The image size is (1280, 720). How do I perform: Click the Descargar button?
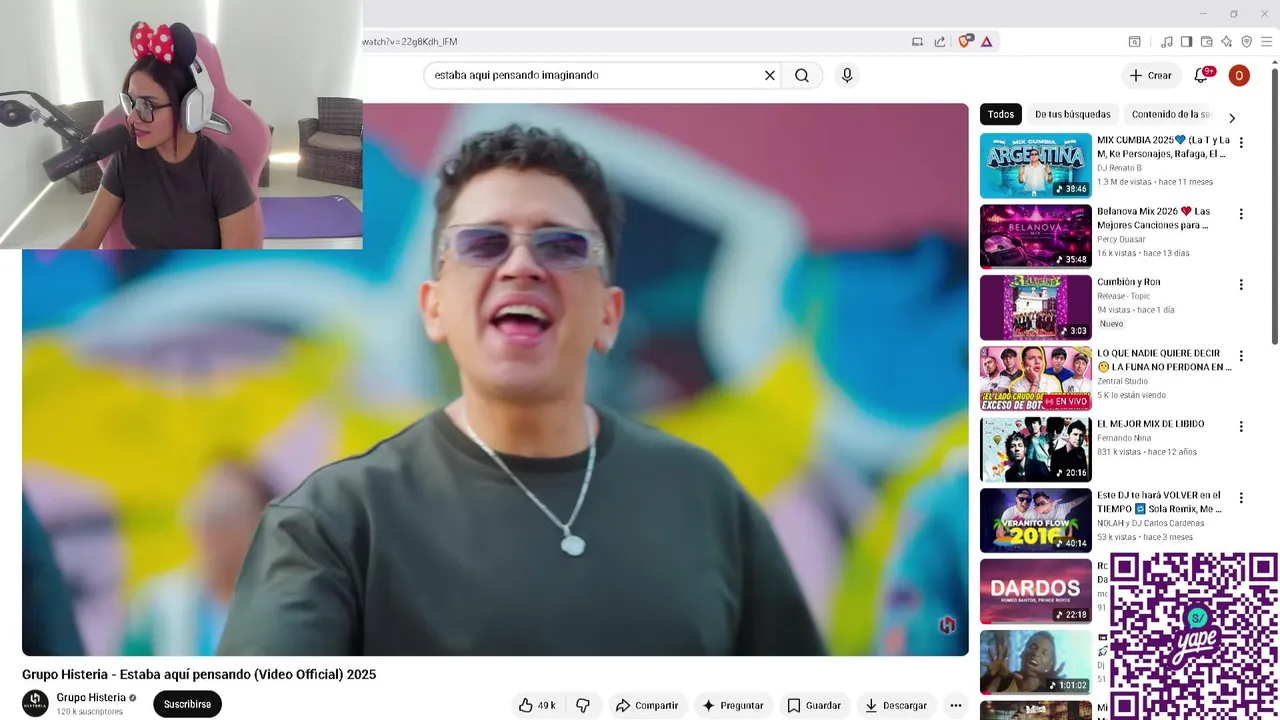(x=896, y=705)
